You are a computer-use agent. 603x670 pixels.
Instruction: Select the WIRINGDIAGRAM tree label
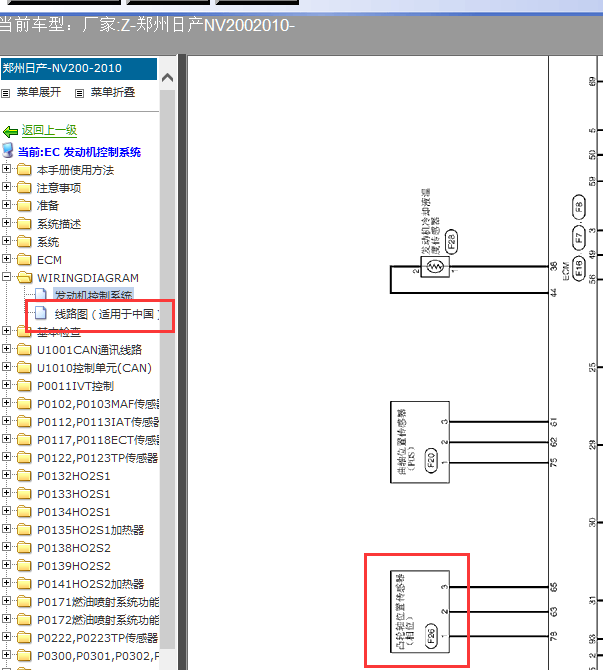[88, 278]
